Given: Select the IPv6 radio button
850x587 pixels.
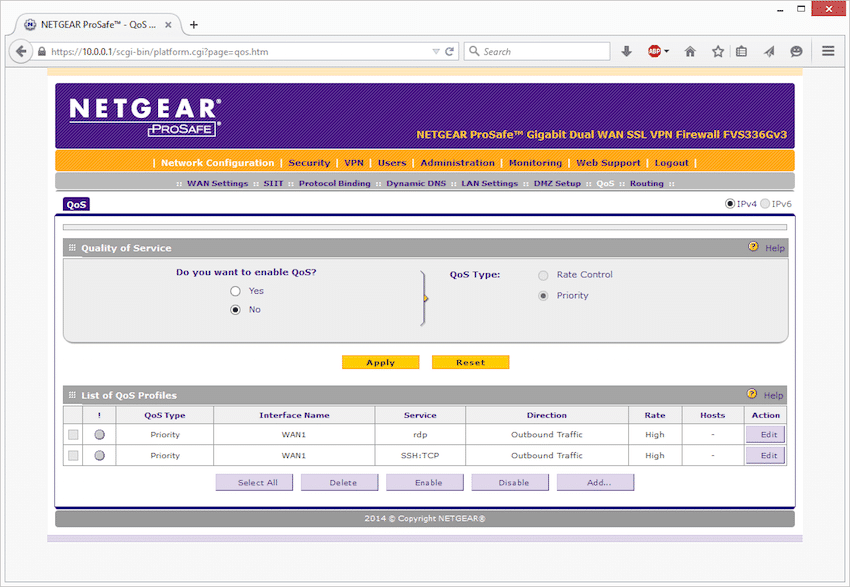Looking at the screenshot, I should click(764, 204).
